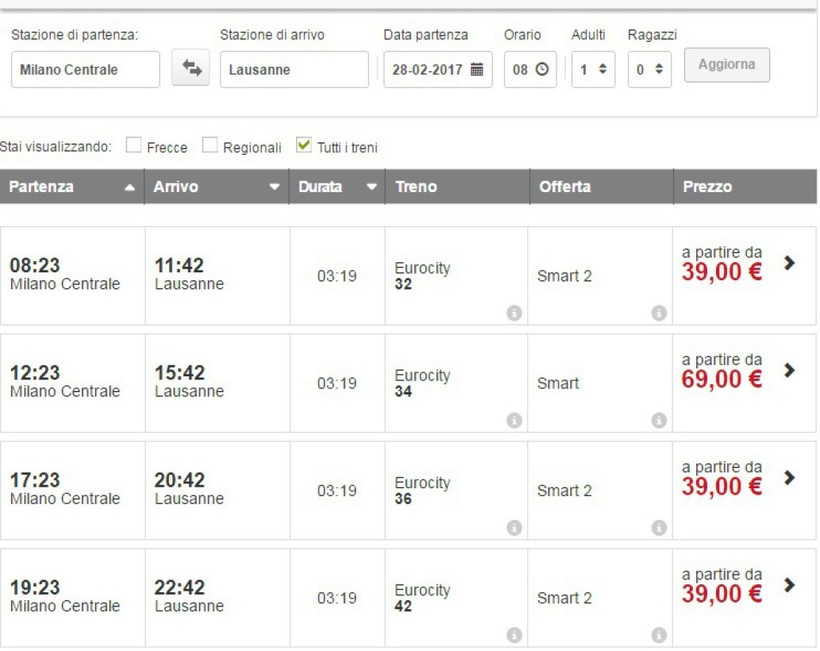The height and width of the screenshot is (651, 820).
Task: Select the 39,00 € price for 19:23 train
Action: pos(722,594)
